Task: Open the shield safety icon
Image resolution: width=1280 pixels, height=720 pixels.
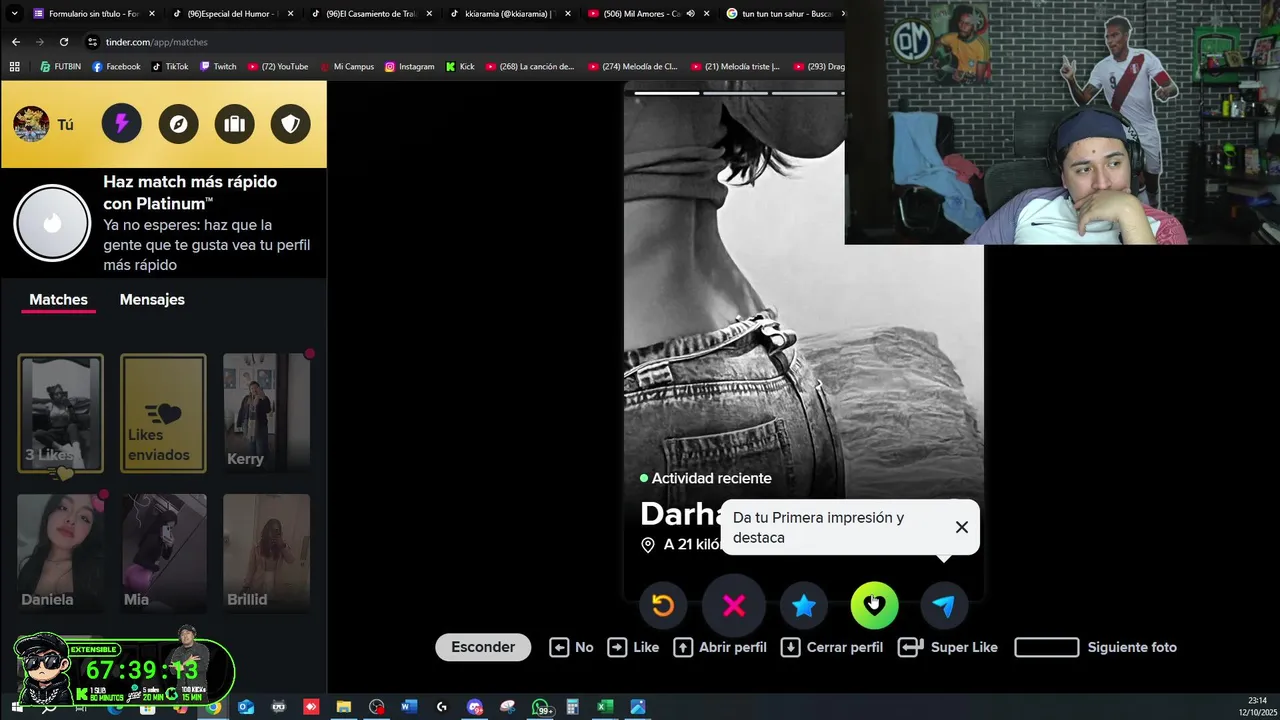Action: point(290,124)
